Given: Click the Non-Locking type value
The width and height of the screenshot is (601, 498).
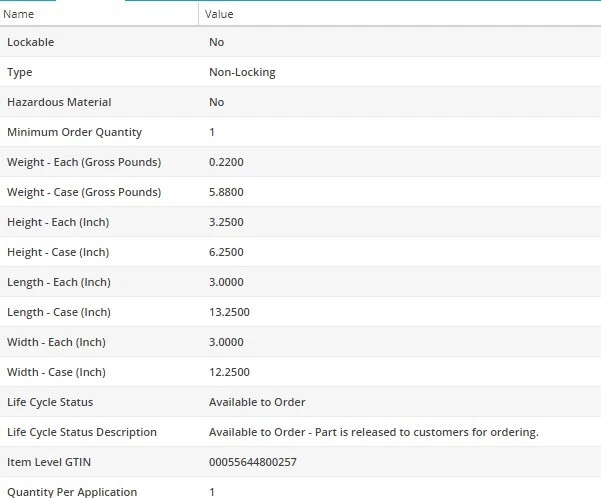Looking at the screenshot, I should click(x=242, y=72).
